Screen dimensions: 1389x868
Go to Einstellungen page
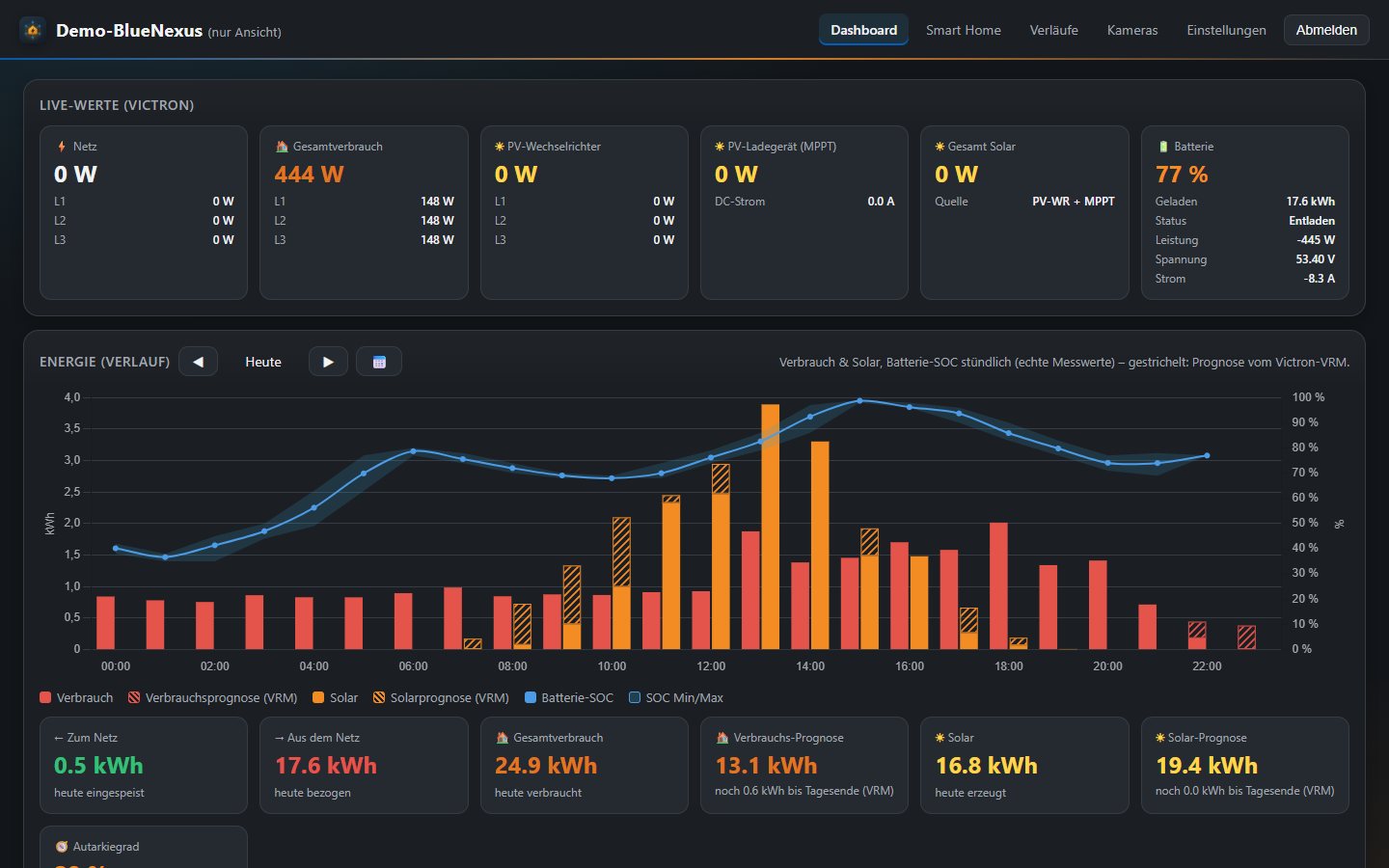click(1226, 30)
